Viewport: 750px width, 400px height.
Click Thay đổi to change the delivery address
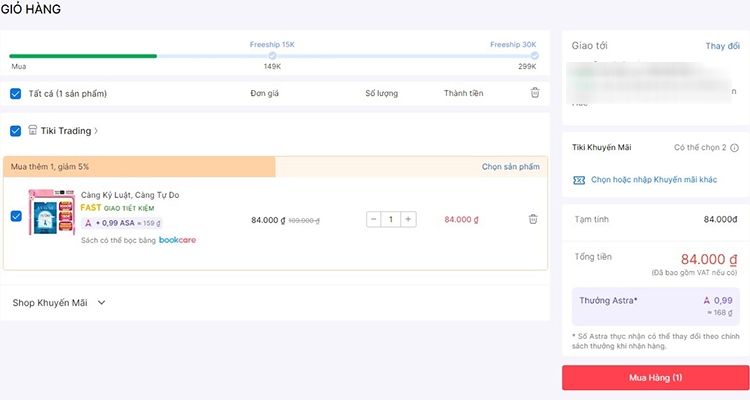(722, 46)
